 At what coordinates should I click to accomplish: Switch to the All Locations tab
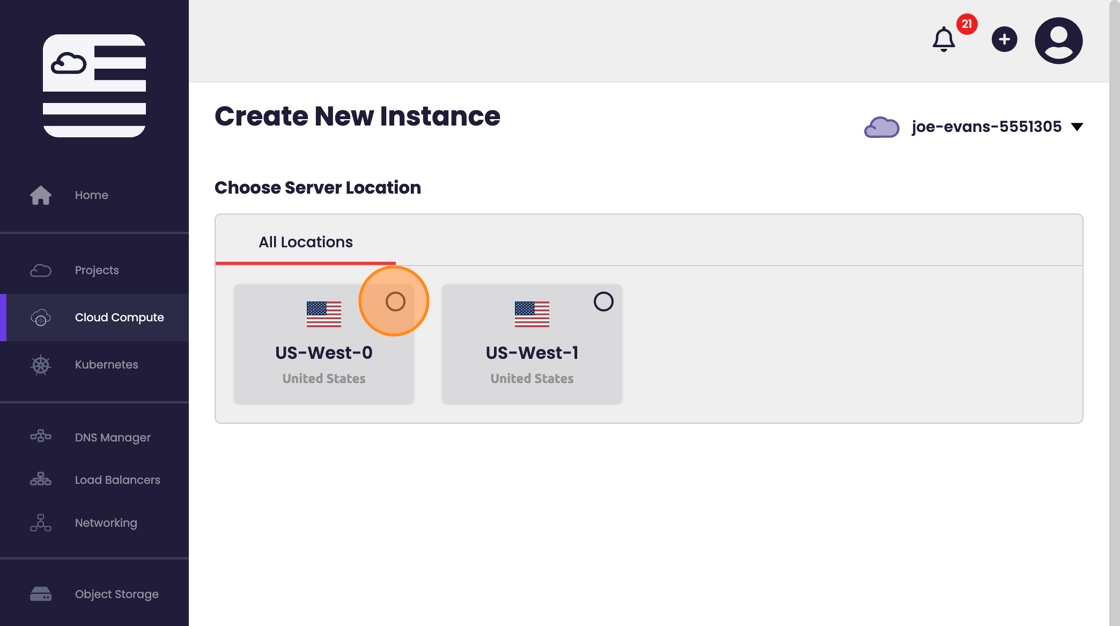click(305, 242)
